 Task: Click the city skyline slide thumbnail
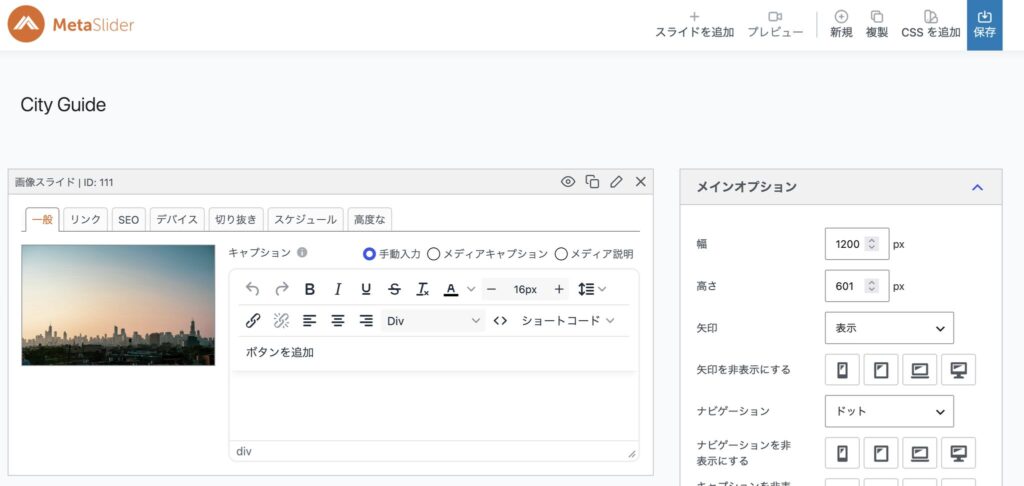(x=118, y=305)
